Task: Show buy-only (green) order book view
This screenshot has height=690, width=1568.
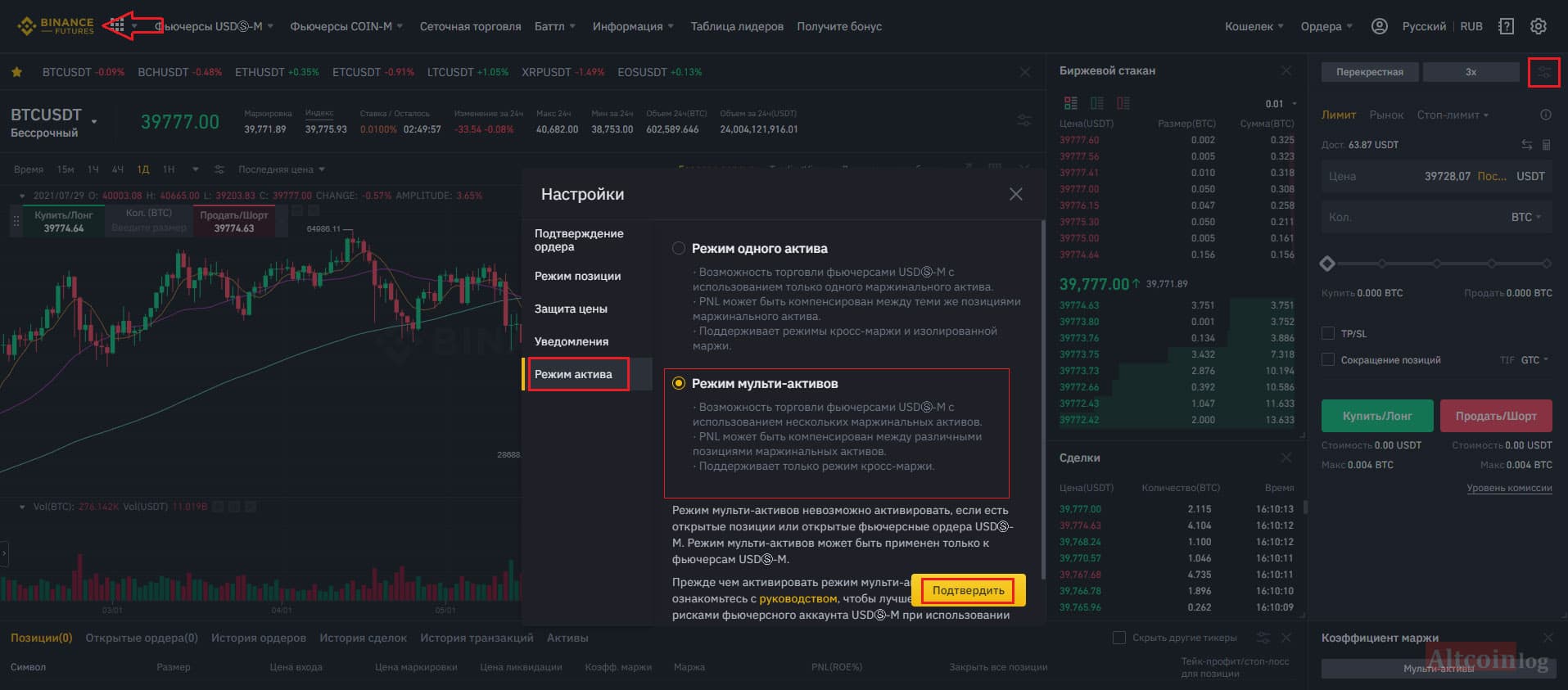Action: point(1096,103)
